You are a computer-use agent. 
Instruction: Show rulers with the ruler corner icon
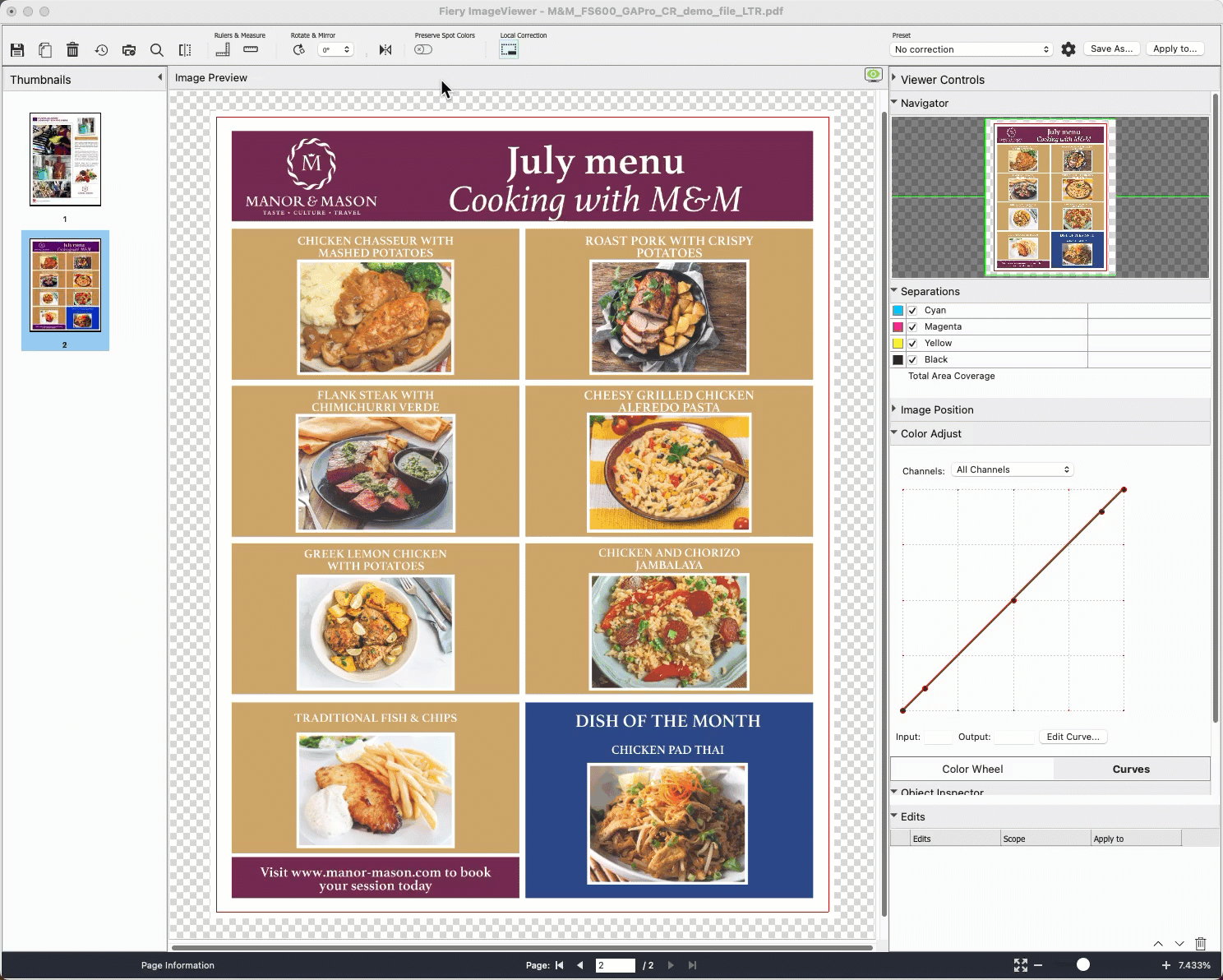coord(223,49)
